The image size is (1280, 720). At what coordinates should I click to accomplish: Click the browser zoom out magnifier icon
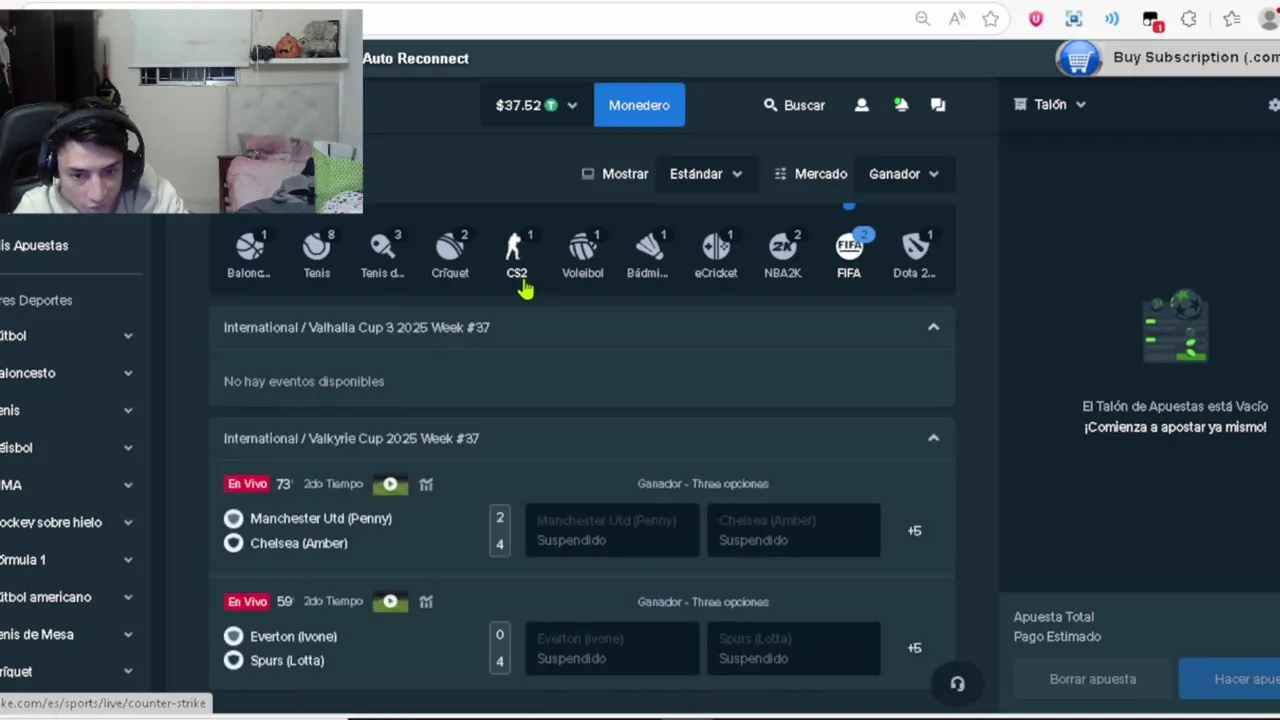(922, 19)
